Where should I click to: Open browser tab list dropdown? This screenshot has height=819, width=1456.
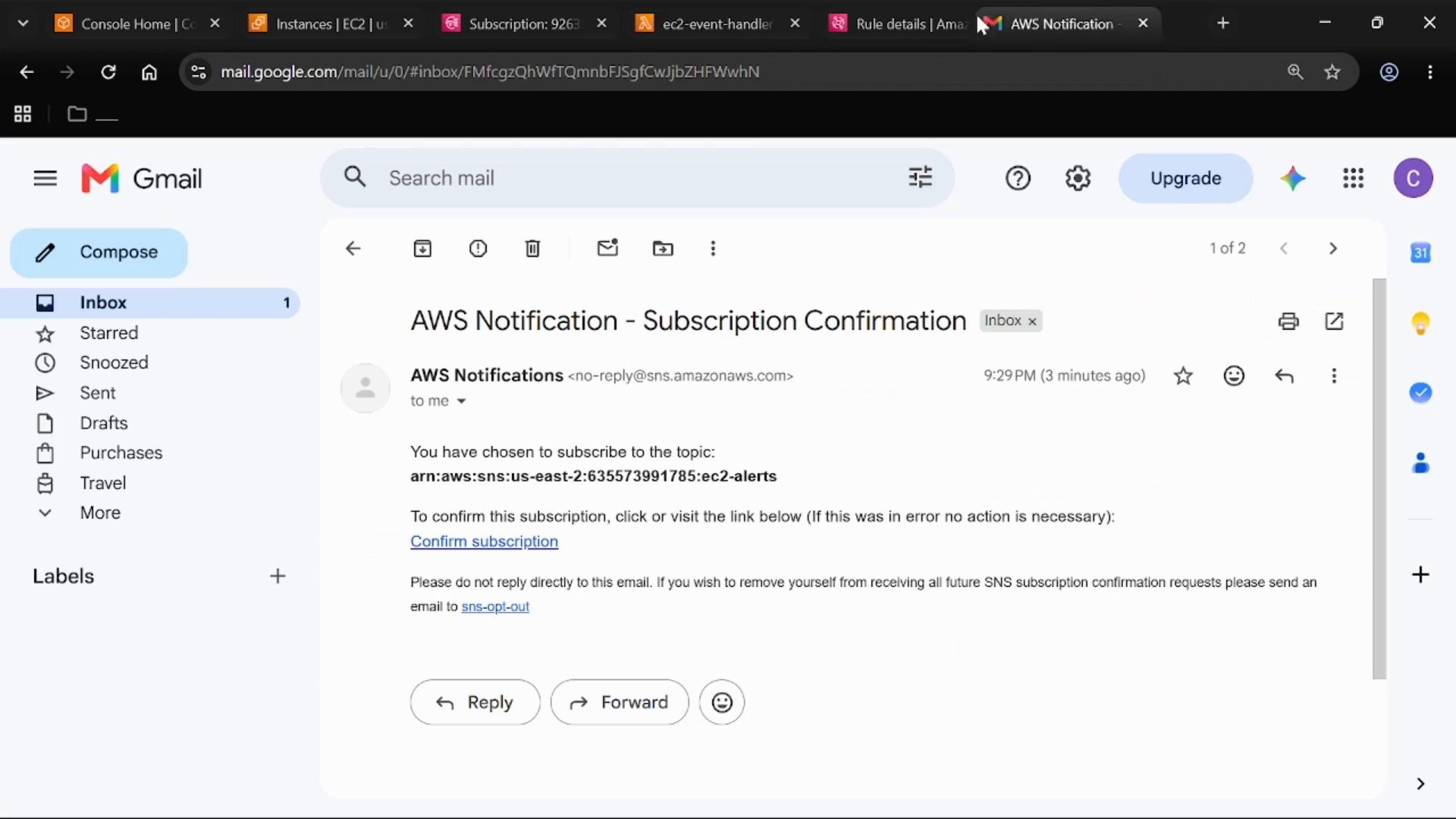tap(24, 24)
